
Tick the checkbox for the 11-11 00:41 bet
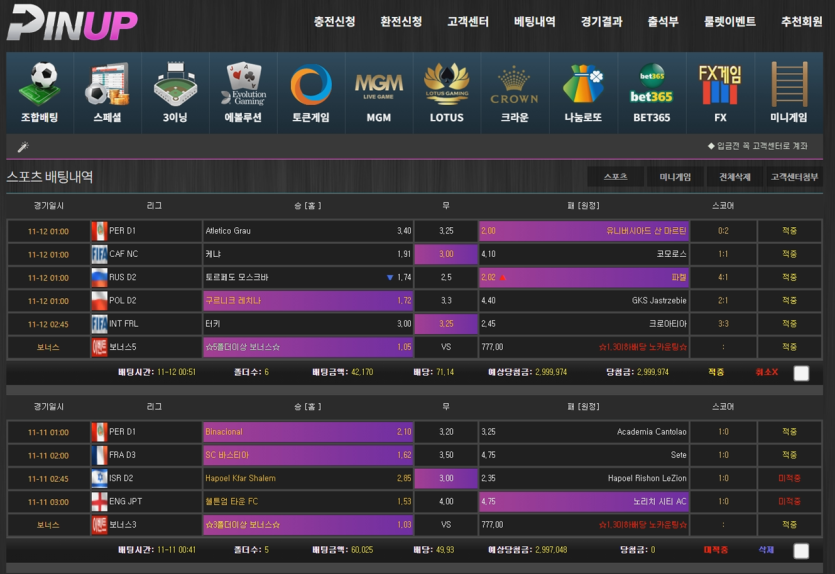(x=801, y=551)
